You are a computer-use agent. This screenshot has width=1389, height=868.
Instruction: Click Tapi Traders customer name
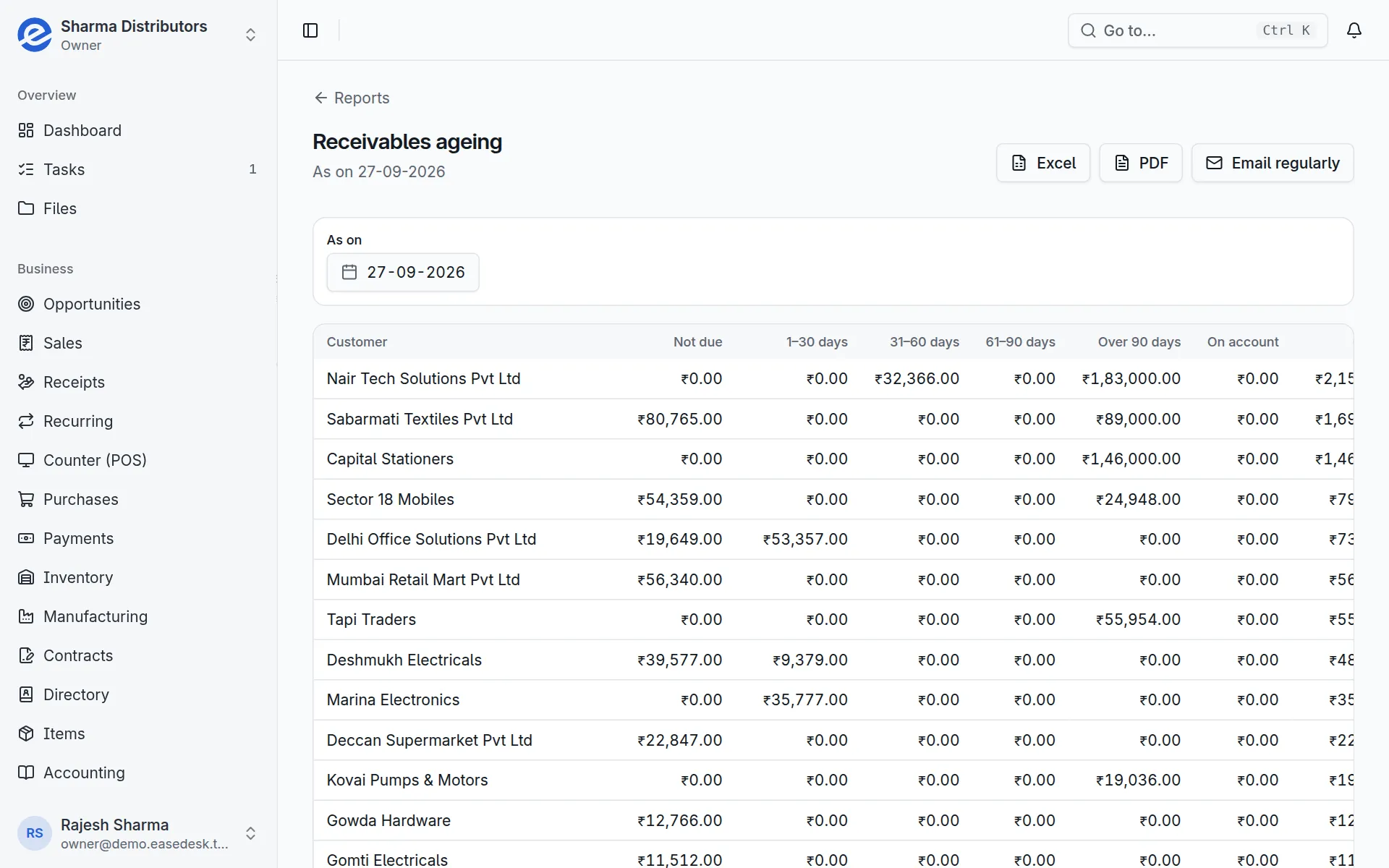(371, 620)
